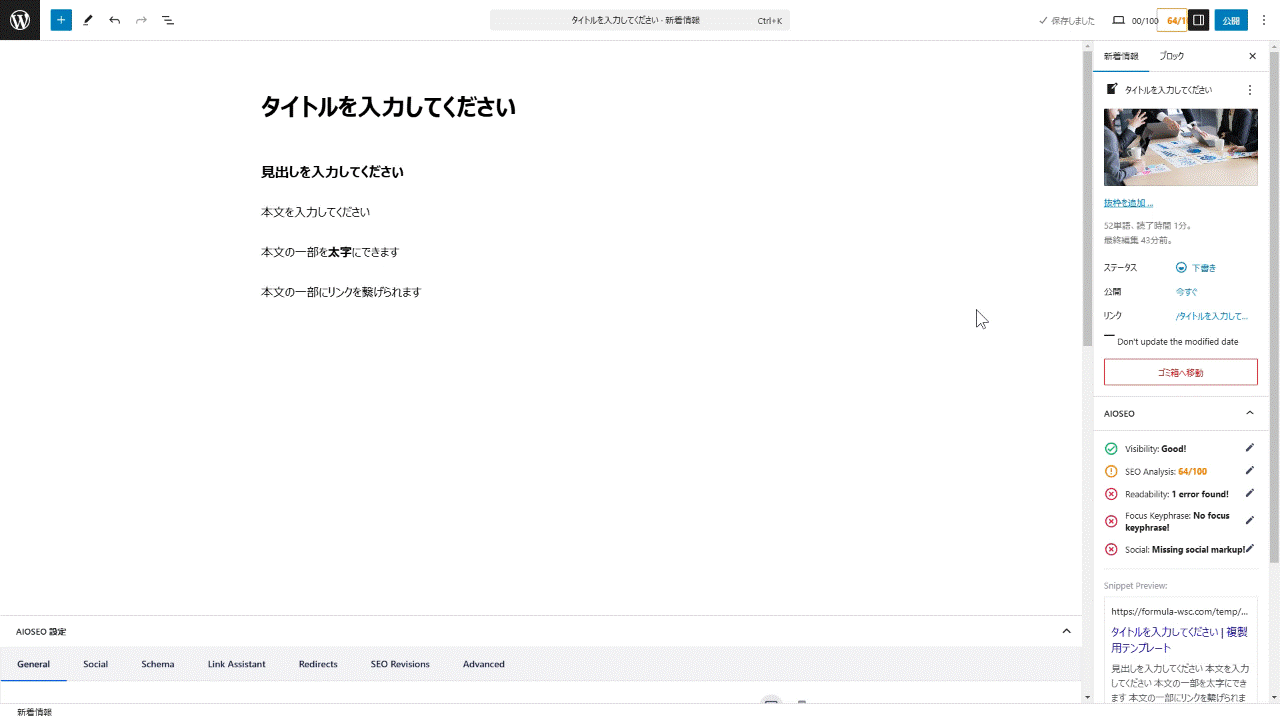The image size is (1280, 720).
Task: Click the AIOSEO 64/100 score button
Action: coord(1171,20)
